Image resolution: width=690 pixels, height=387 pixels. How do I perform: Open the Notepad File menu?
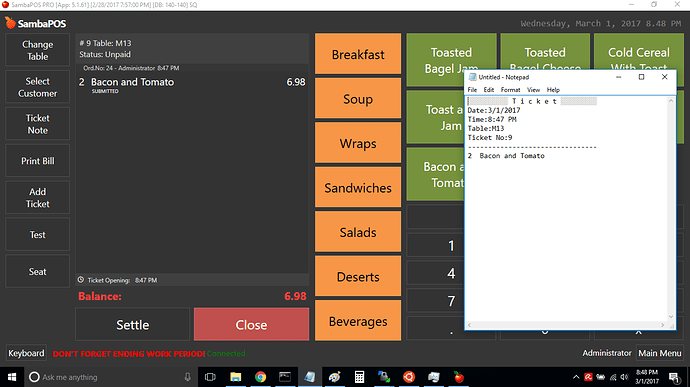point(472,90)
